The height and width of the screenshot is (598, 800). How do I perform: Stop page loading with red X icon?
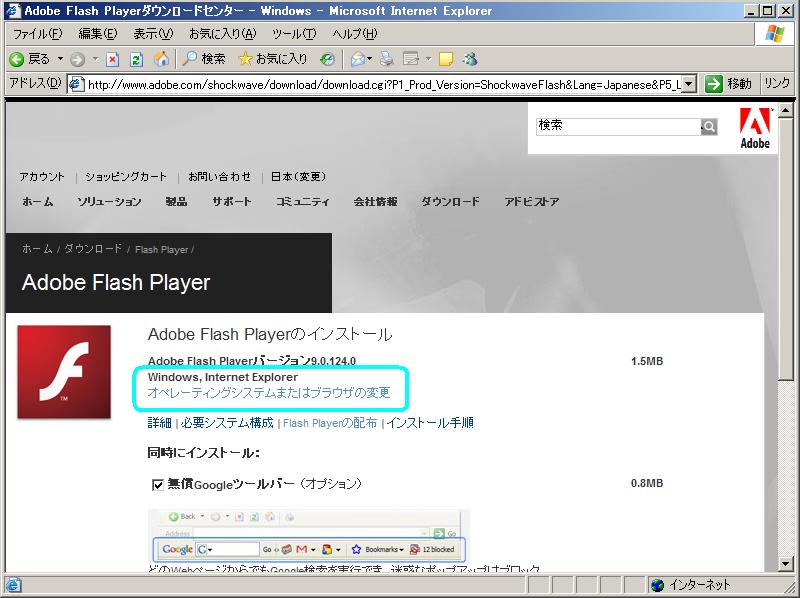113,60
